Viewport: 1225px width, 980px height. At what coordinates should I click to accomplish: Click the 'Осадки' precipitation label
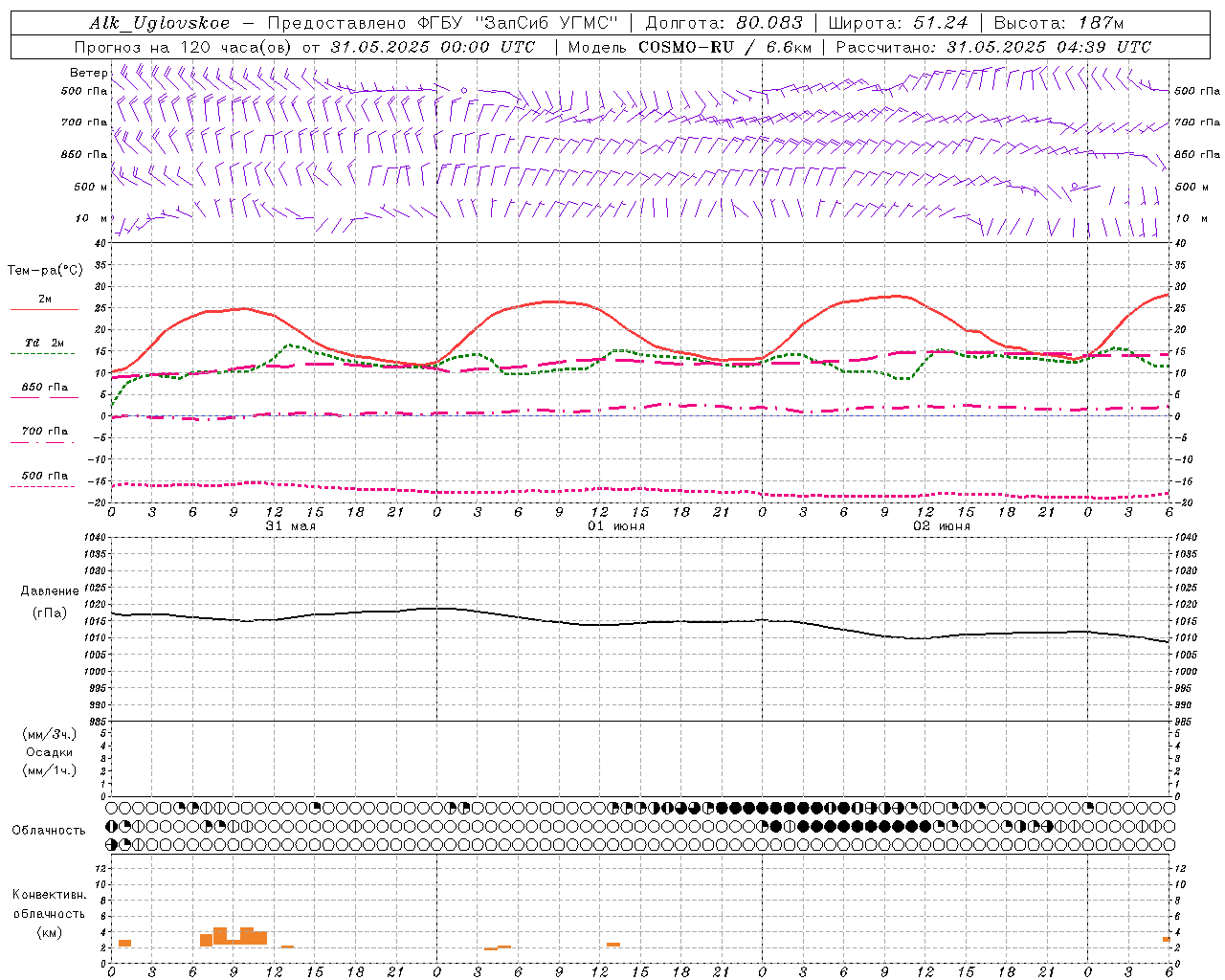coord(50,752)
